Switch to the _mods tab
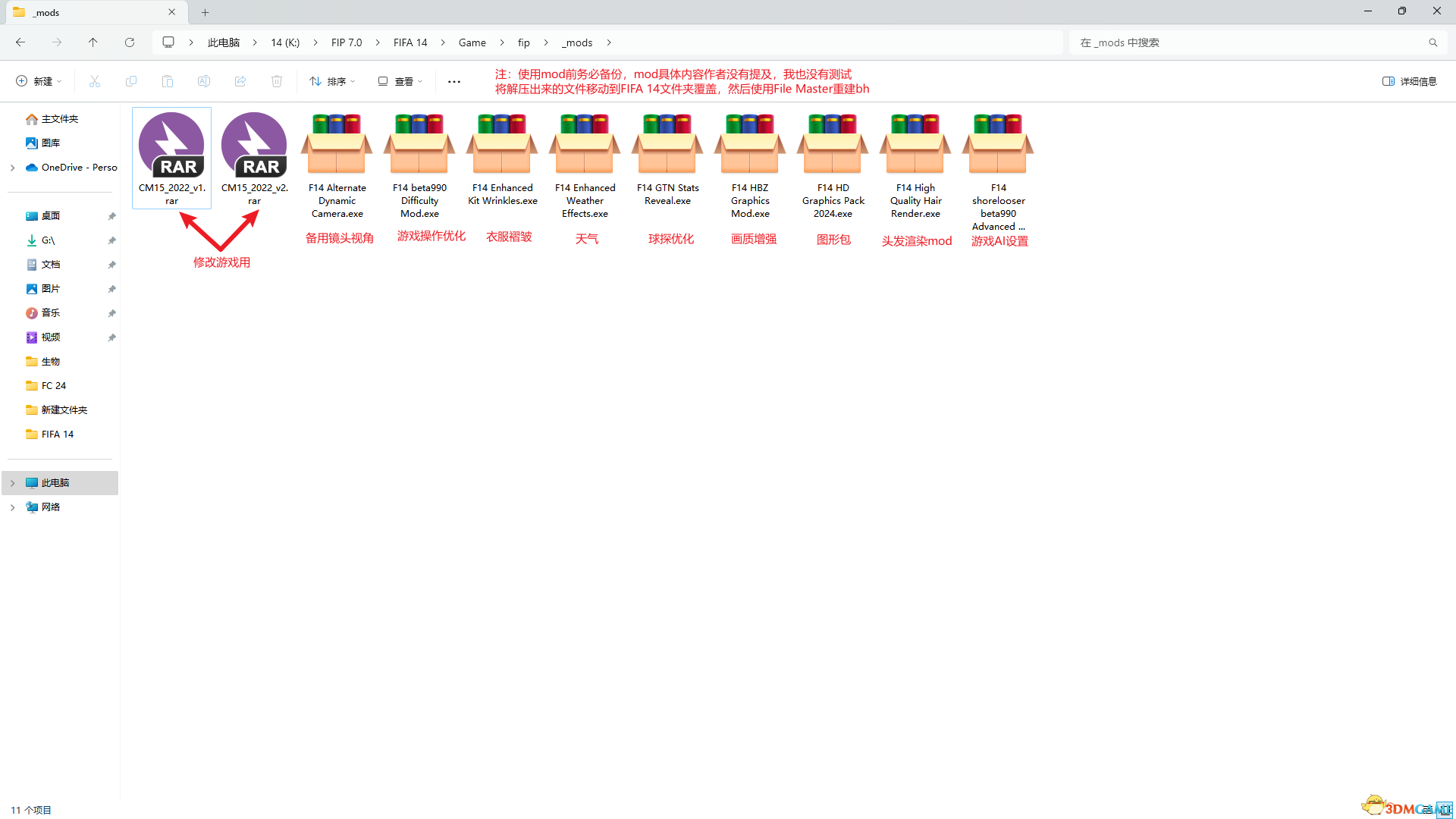 [83, 12]
